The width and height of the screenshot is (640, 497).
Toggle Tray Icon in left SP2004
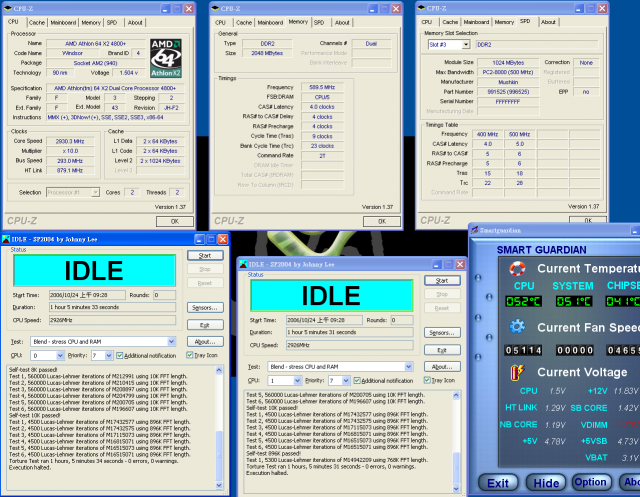tap(190, 355)
